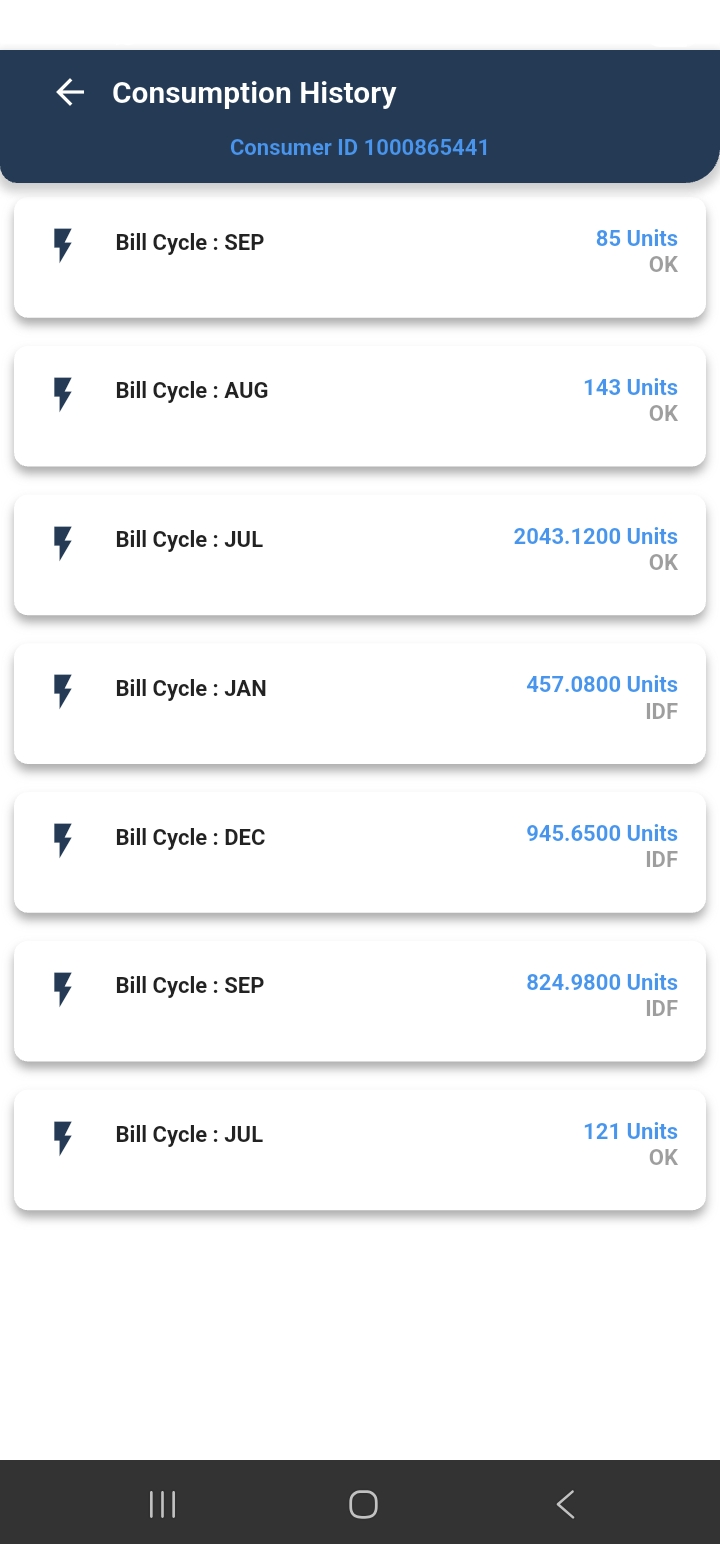Viewport: 720px width, 1544px height.
Task: Click lightning icon on the 85 Units bill
Action: point(63,244)
